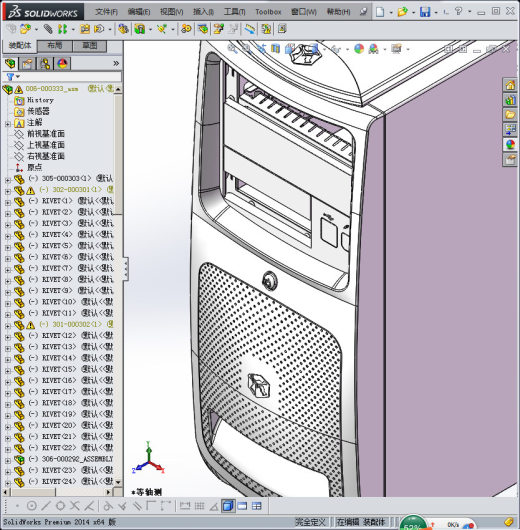The height and width of the screenshot is (530, 520).
Task: Select the History item in tree
Action: [x=40, y=100]
